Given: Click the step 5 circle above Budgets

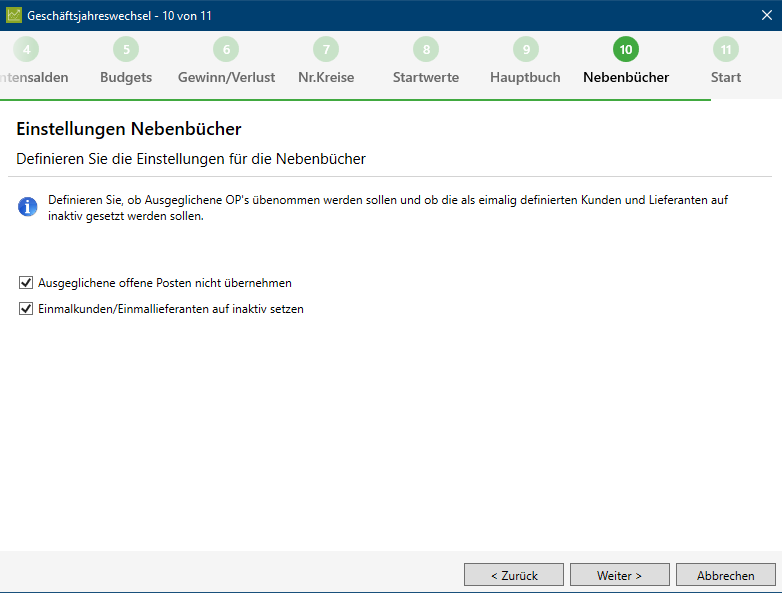Looking at the screenshot, I should pyautogui.click(x=126, y=49).
